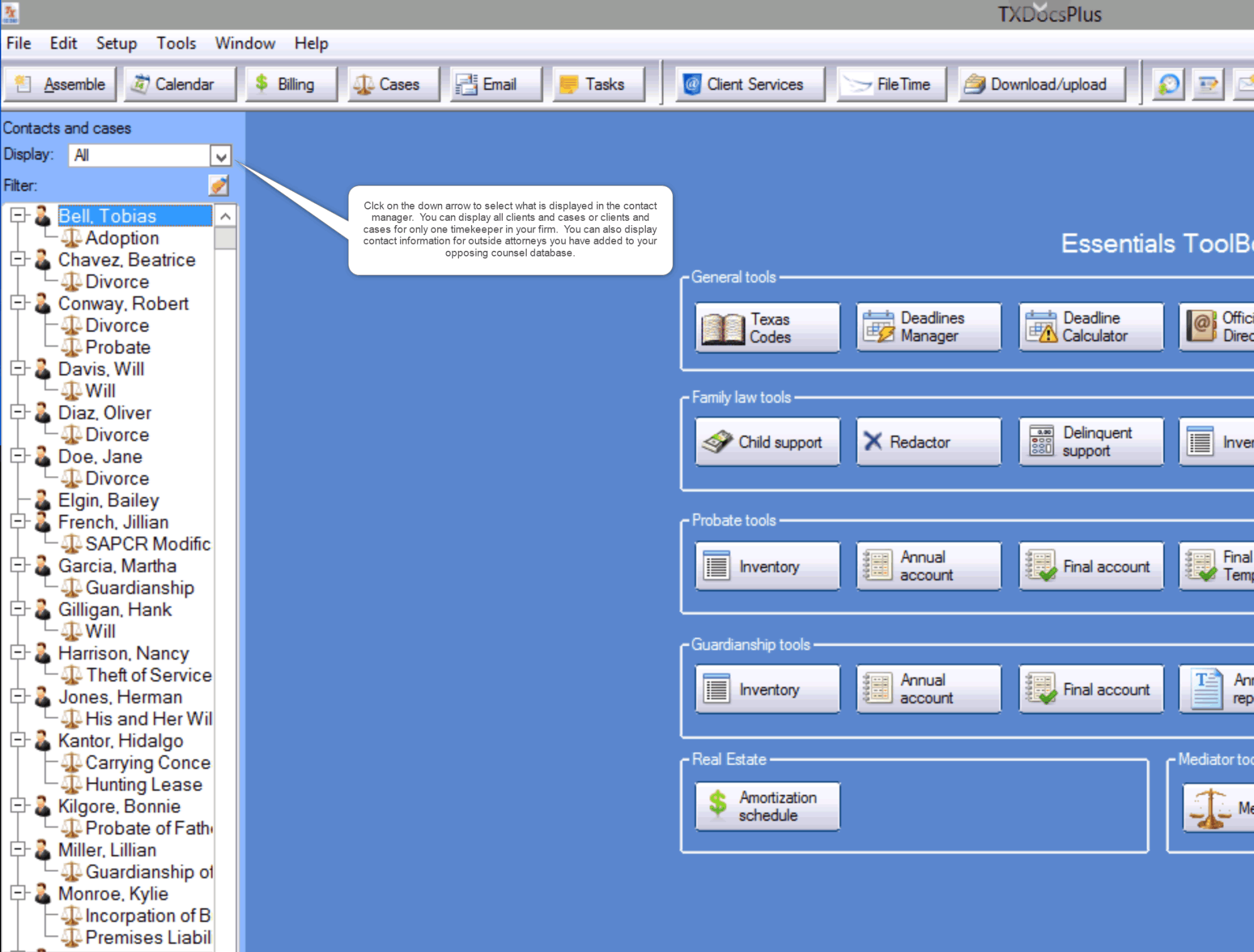Click the Assemble toolbar icon
Image resolution: width=1254 pixels, height=952 pixels.
point(60,83)
